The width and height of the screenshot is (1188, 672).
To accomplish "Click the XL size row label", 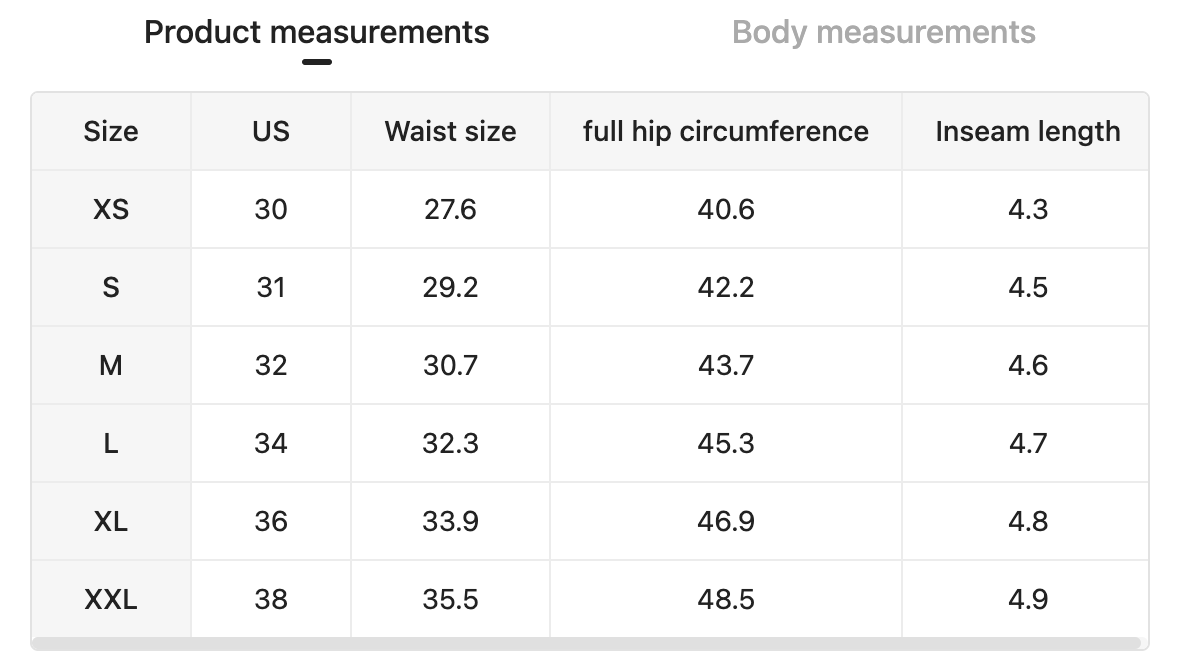I will 111,521.
